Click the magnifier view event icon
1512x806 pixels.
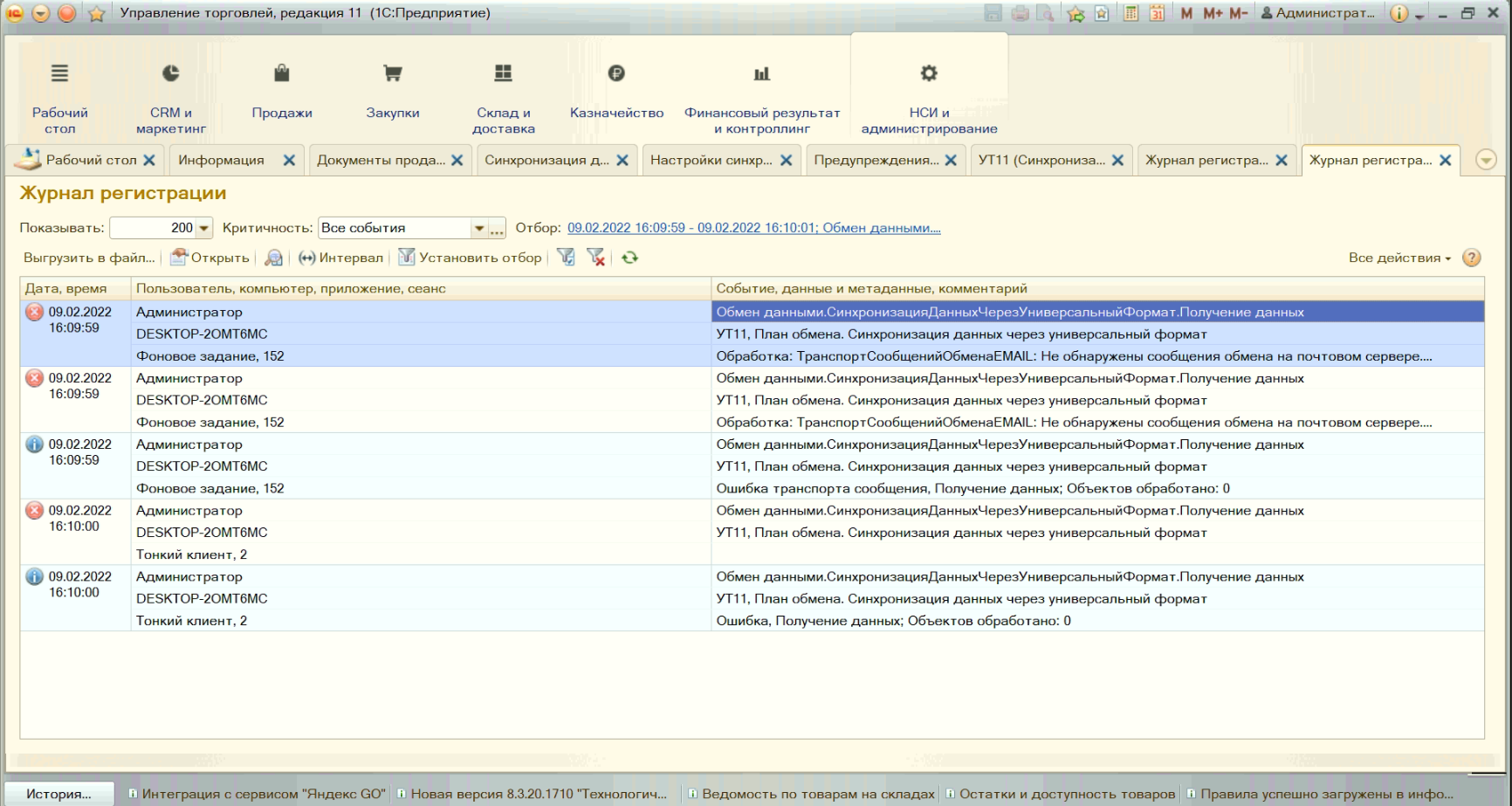coord(274,258)
